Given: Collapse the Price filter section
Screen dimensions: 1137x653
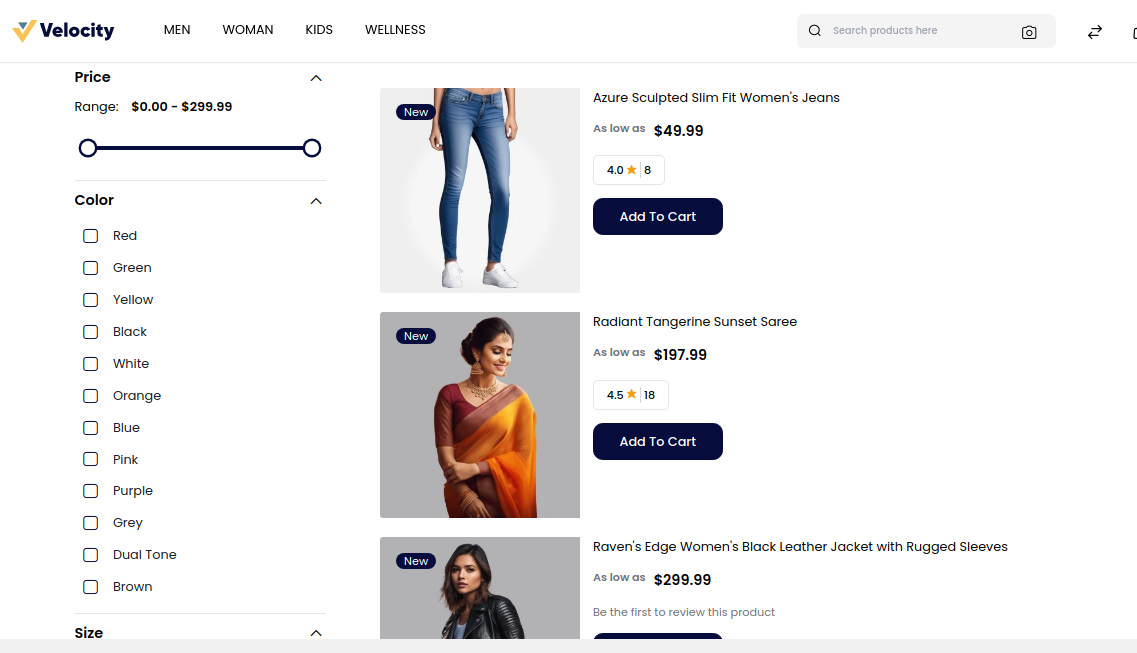Looking at the screenshot, I should 316,78.
